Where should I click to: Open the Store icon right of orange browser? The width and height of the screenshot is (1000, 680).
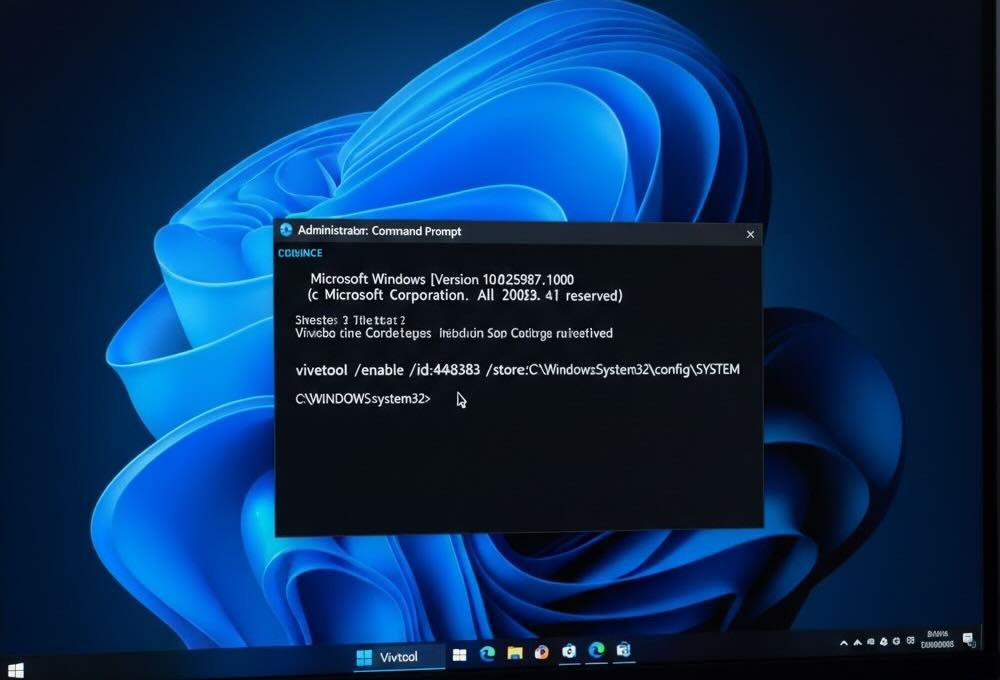pos(569,652)
